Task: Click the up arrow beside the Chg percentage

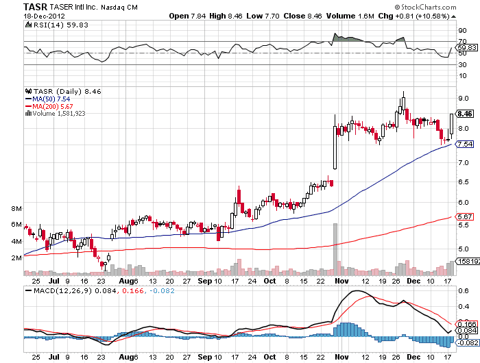Action: tap(454, 16)
